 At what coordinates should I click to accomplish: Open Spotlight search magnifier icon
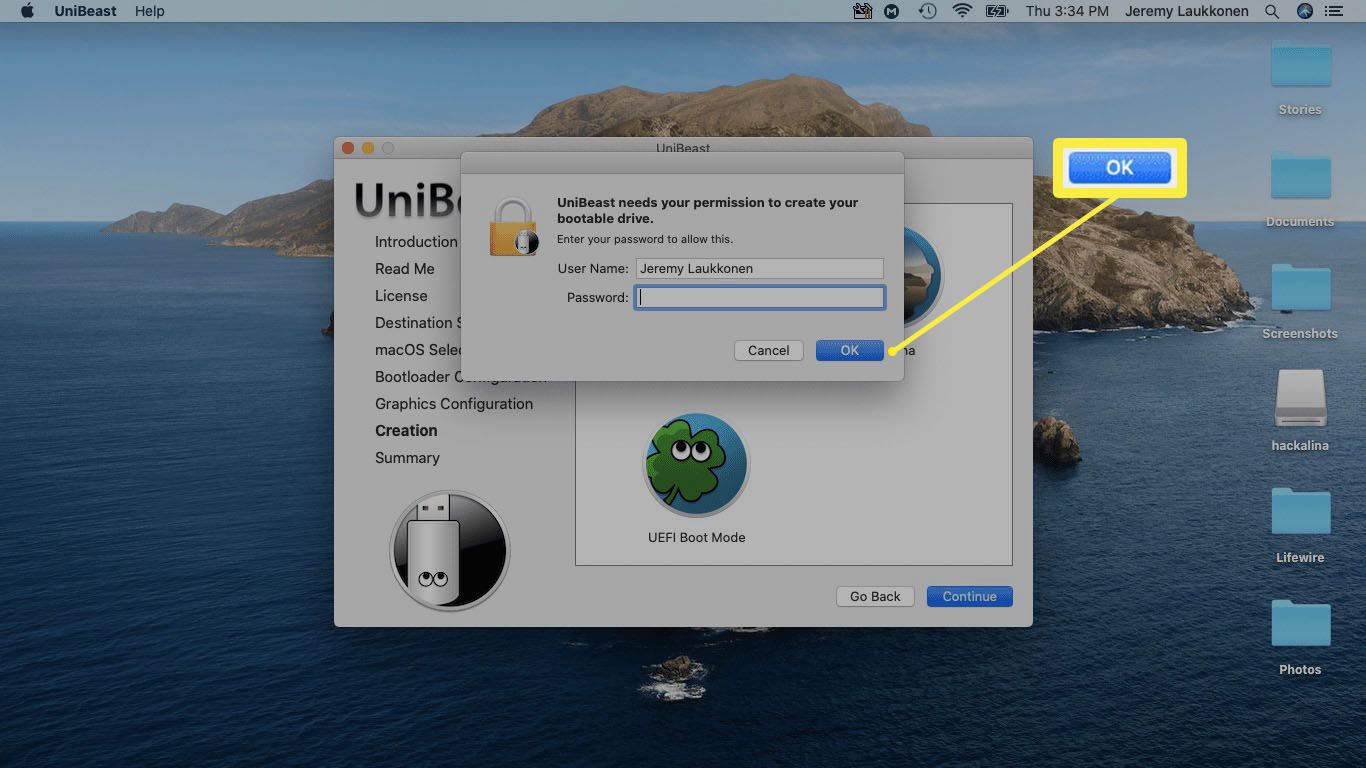click(x=1272, y=11)
